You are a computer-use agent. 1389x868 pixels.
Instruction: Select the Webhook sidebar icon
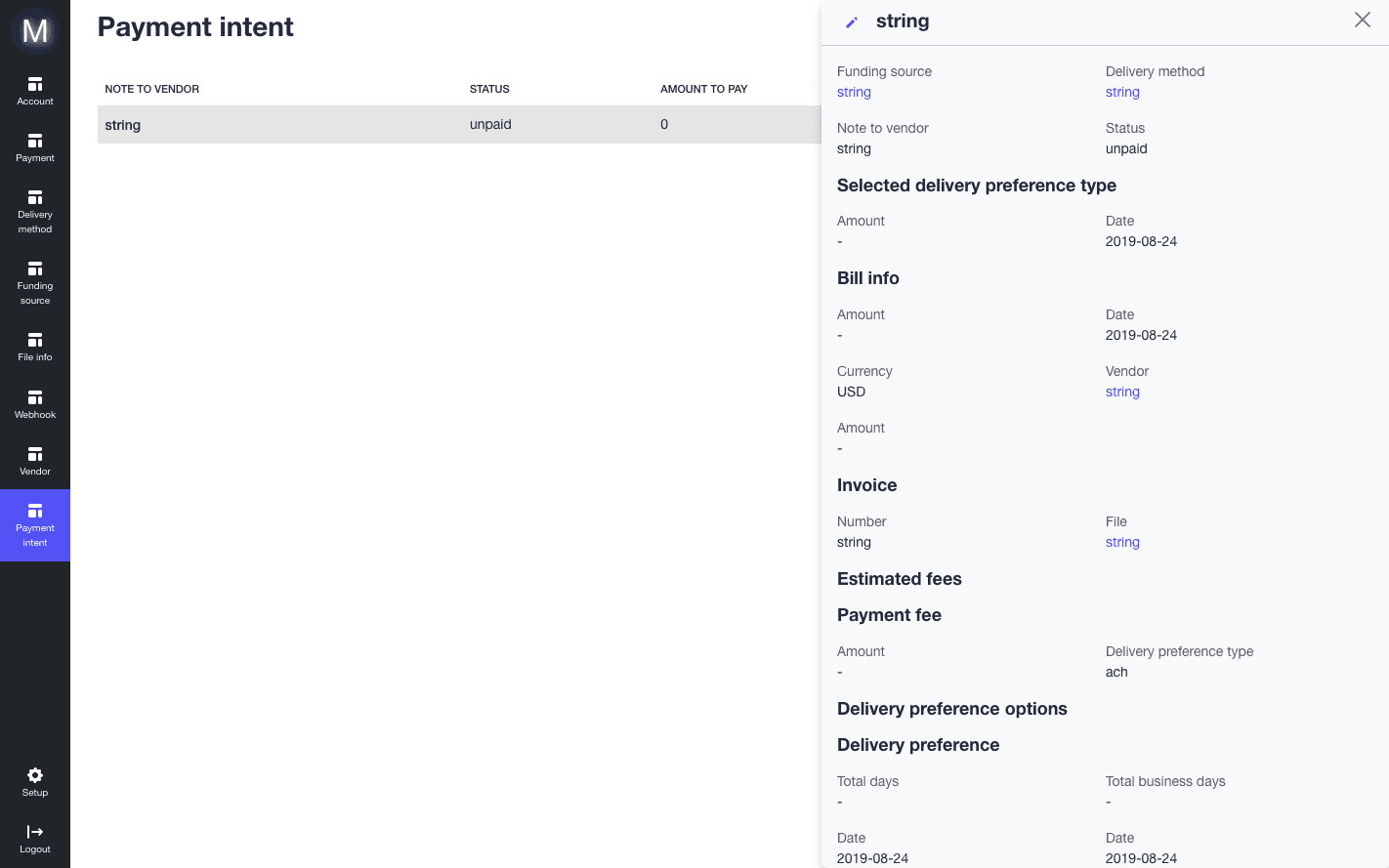34,403
